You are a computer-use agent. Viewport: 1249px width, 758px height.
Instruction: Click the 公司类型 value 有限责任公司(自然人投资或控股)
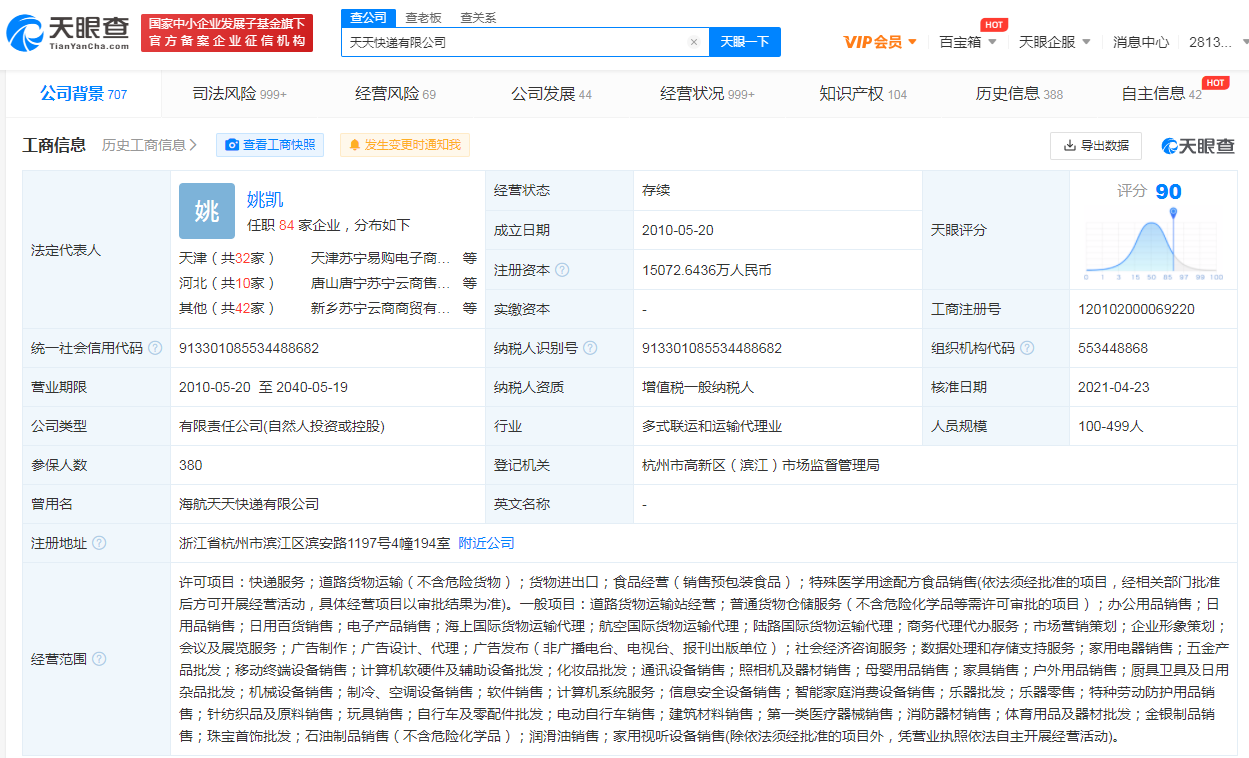[x=282, y=426]
